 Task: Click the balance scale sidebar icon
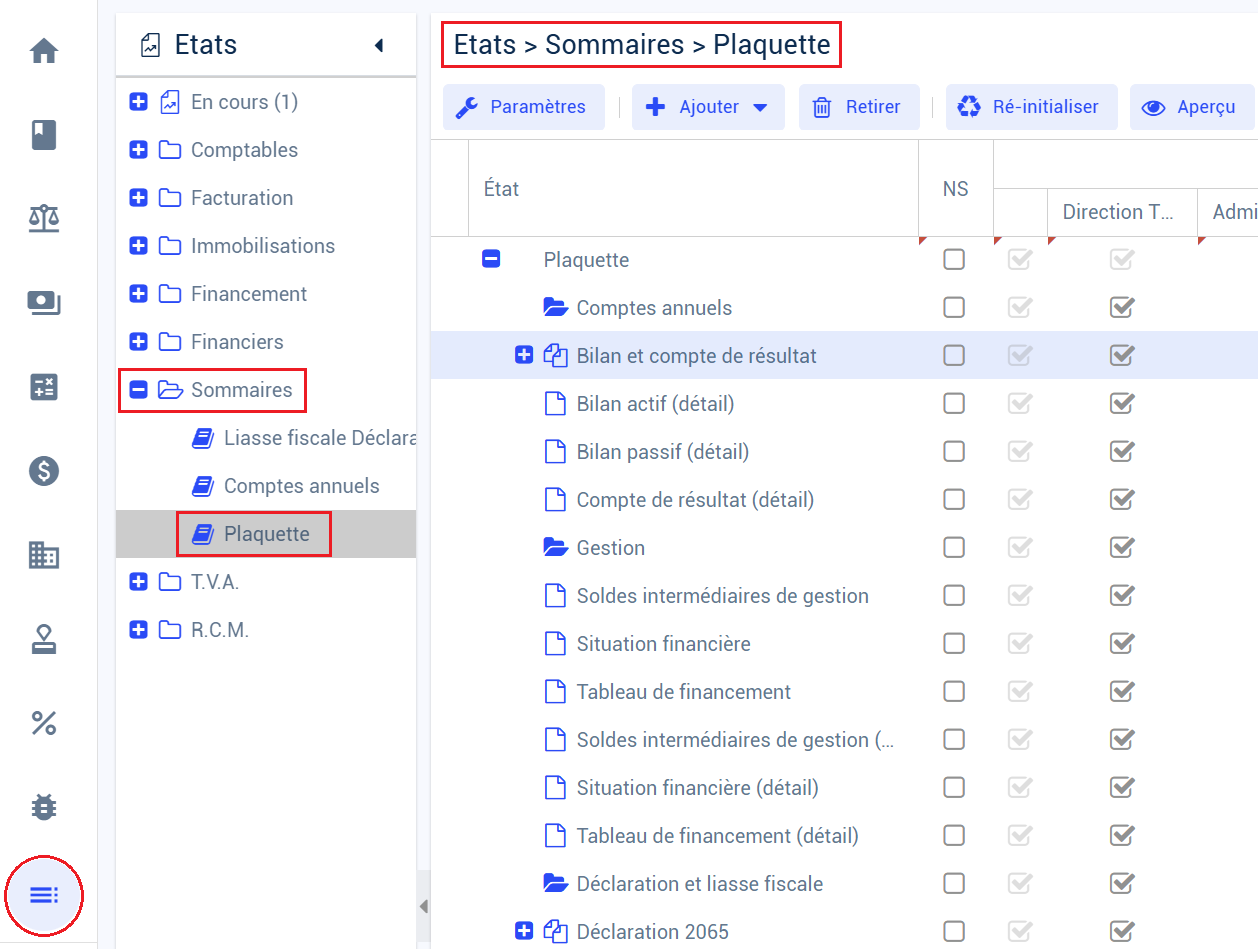coord(44,218)
